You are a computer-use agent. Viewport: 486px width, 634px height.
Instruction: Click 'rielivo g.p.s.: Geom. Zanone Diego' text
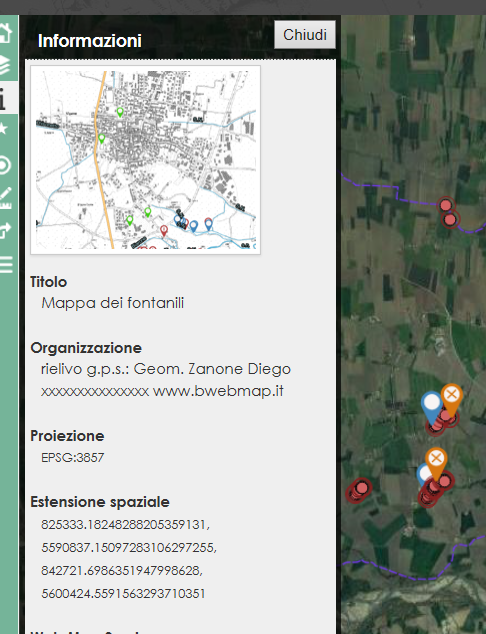[x=166, y=369]
